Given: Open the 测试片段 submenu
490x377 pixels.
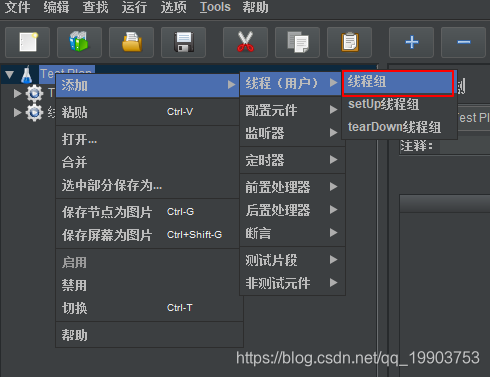Looking at the screenshot, I should (292, 260).
